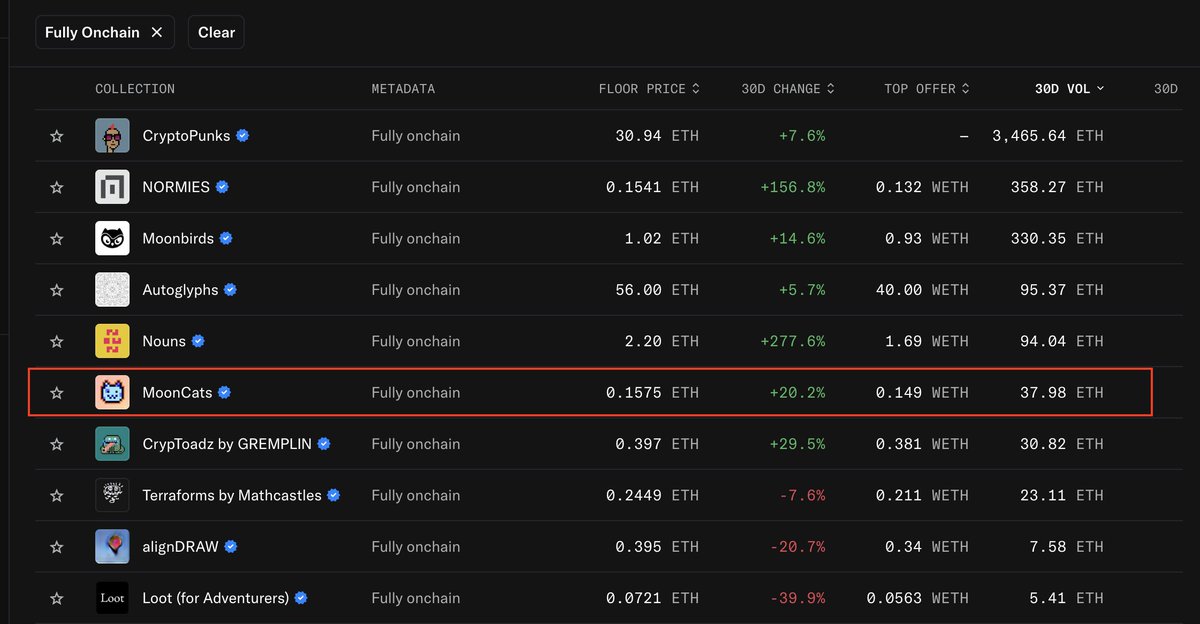The width and height of the screenshot is (1200, 624).
Task: Open the Nouns collection name link
Action: (164, 342)
